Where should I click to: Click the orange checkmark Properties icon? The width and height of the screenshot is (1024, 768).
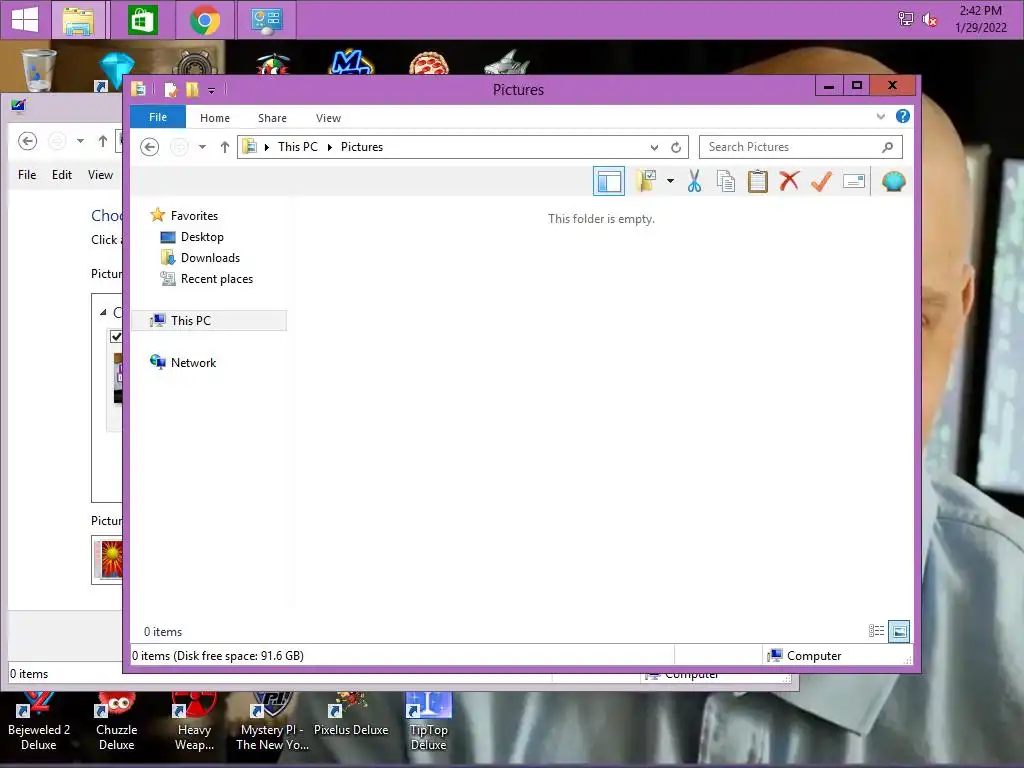tap(821, 181)
